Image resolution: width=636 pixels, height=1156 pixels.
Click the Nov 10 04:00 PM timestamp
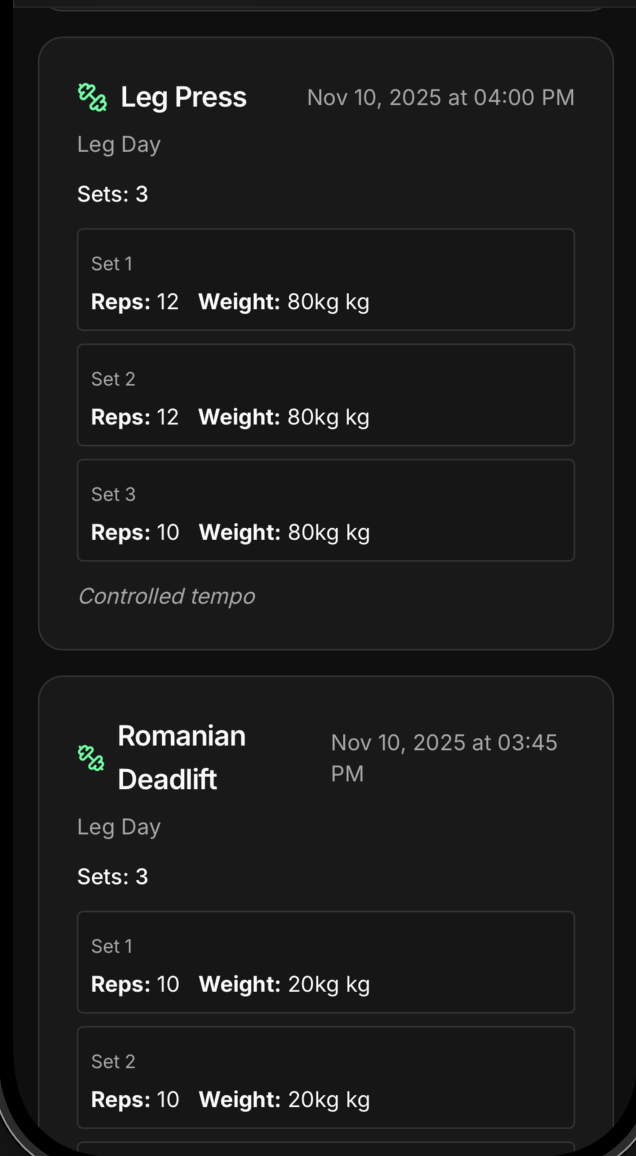(x=441, y=97)
